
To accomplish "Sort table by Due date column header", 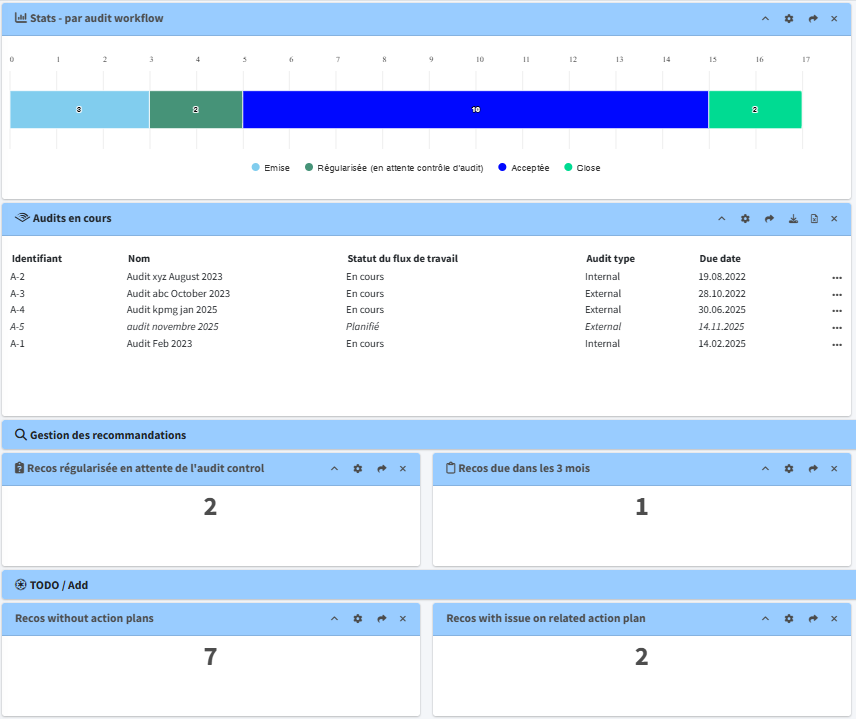I will tap(719, 258).
